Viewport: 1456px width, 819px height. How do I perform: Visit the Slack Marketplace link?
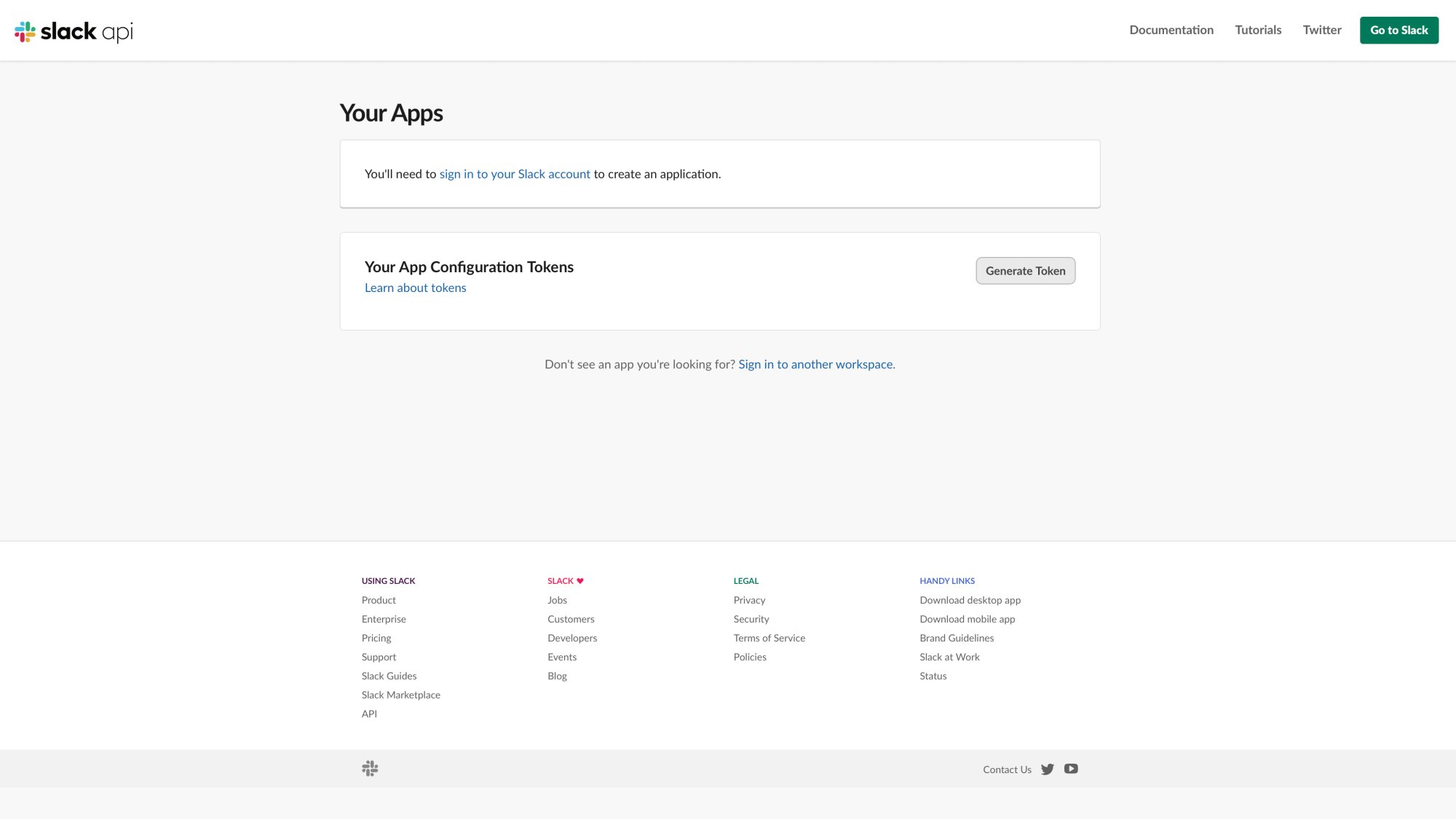400,695
